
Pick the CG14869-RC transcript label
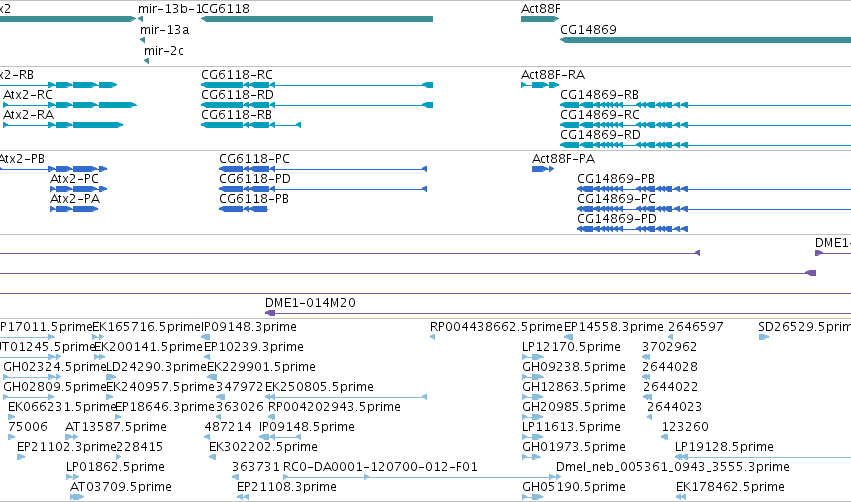pyautogui.click(x=600, y=115)
